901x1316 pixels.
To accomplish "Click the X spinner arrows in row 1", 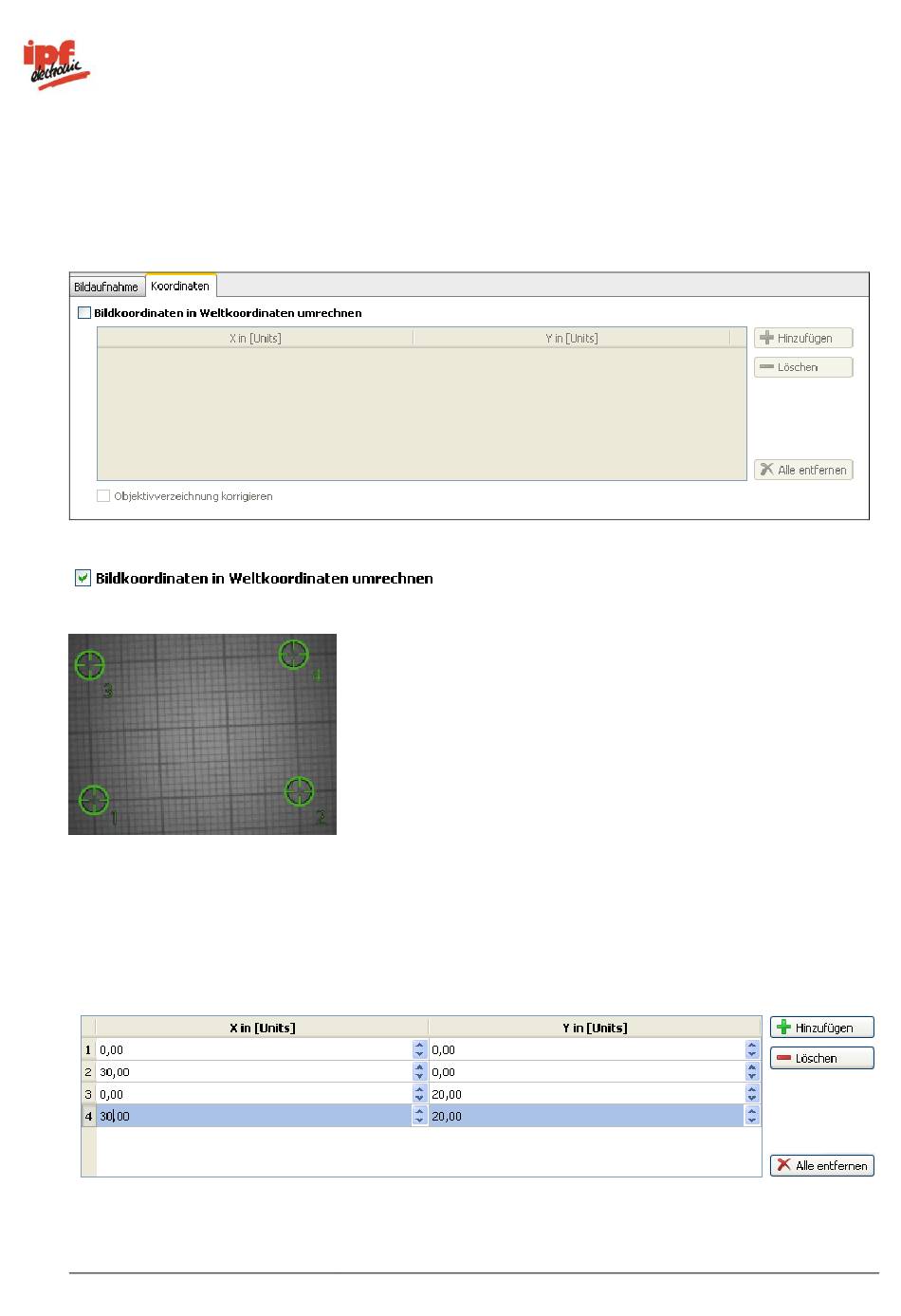I will (x=420, y=1049).
